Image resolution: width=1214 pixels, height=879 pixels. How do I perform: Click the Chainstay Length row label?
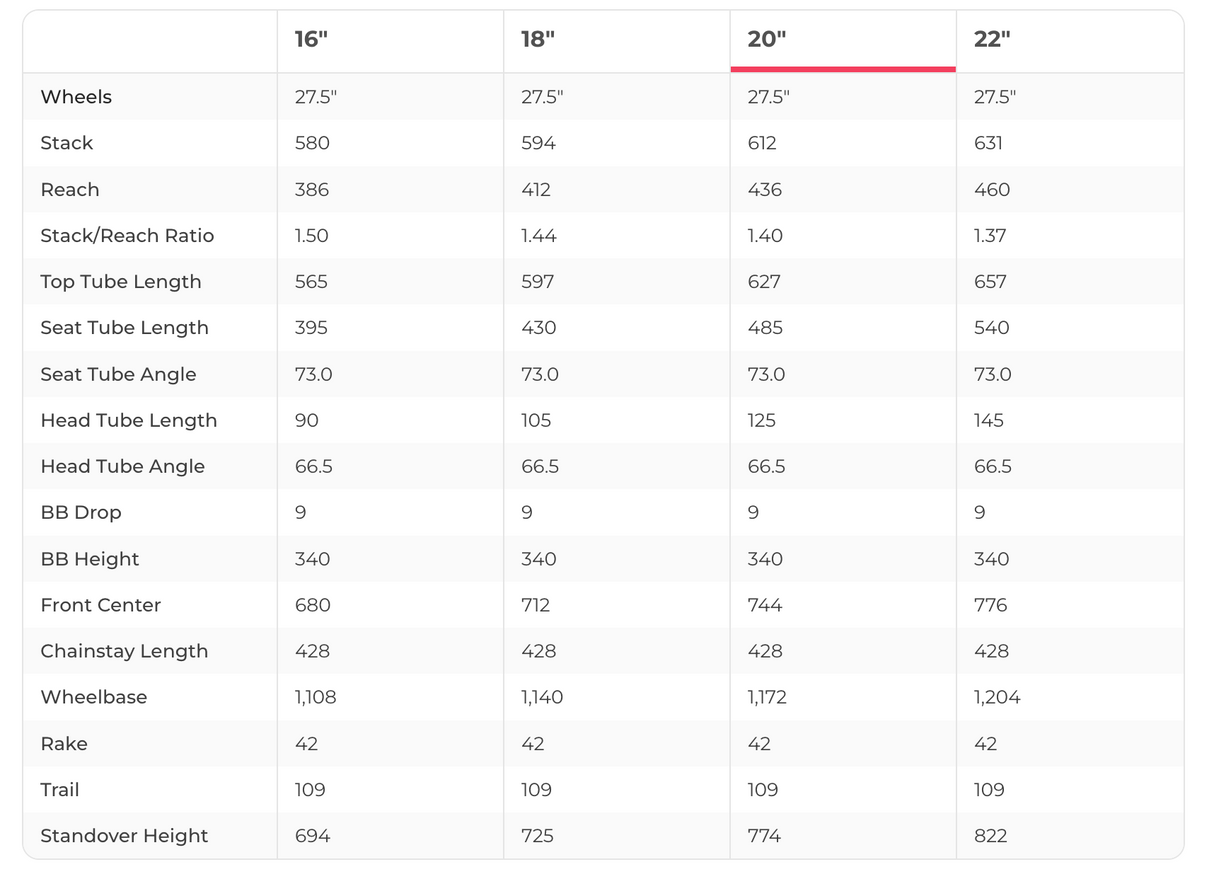pyautogui.click(x=124, y=651)
